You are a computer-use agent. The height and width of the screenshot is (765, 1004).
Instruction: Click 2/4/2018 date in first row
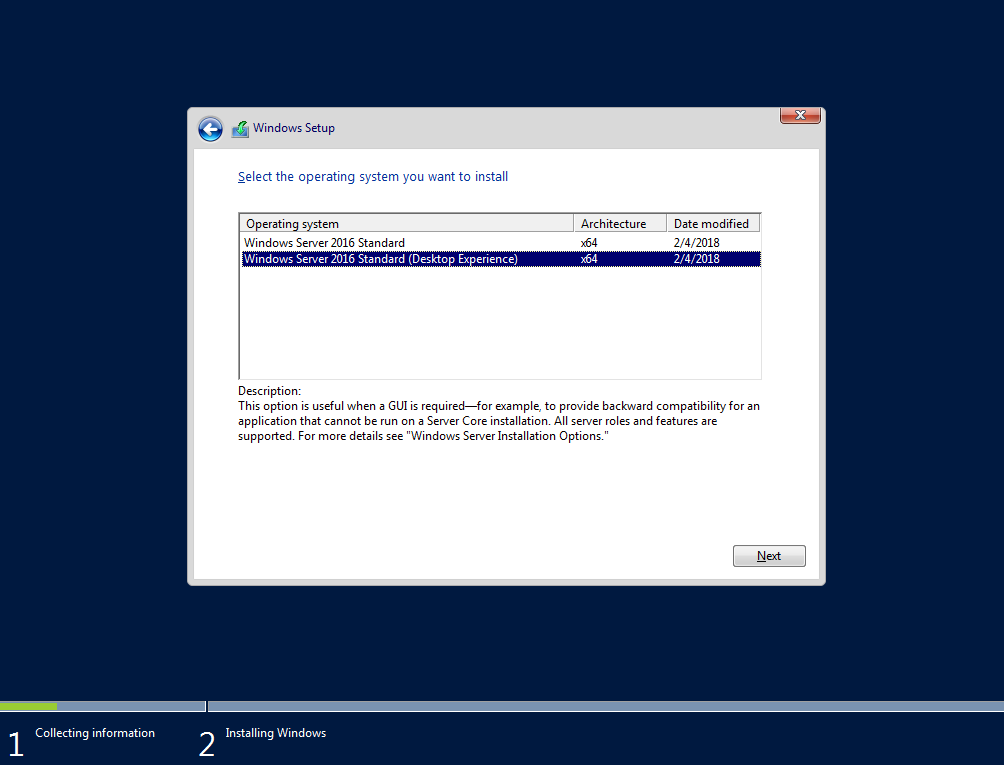tap(696, 243)
